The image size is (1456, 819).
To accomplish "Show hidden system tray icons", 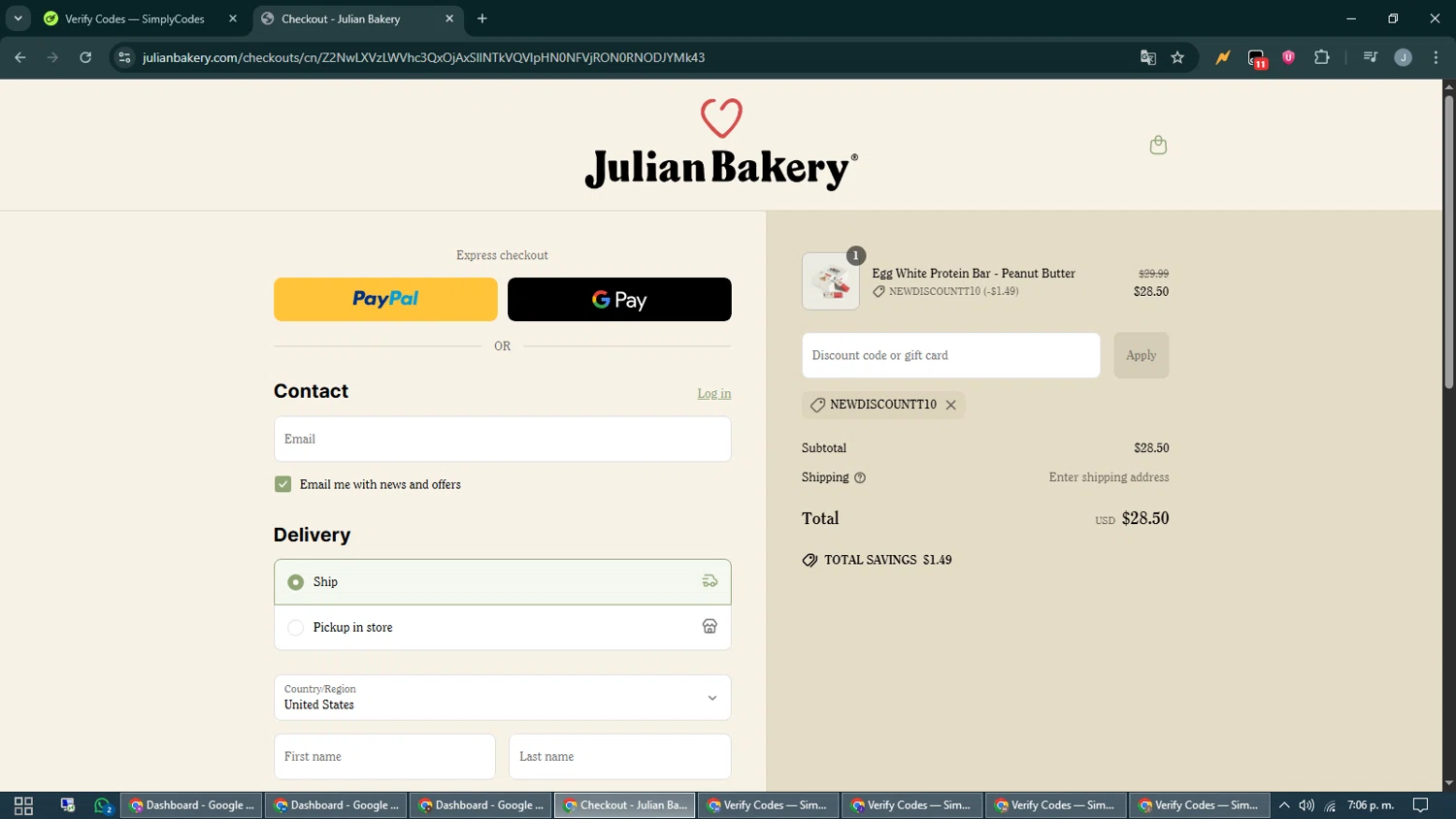I will (x=1284, y=805).
